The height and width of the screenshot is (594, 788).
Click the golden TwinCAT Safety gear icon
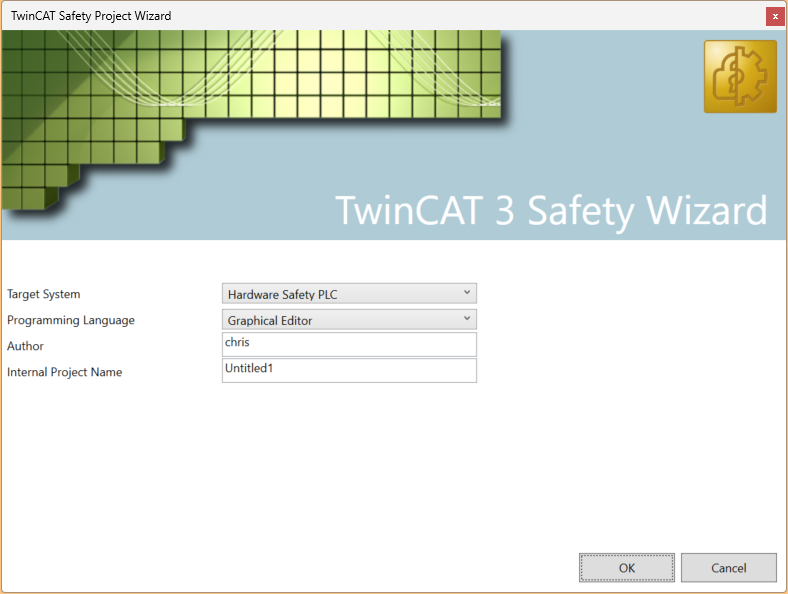[740, 76]
